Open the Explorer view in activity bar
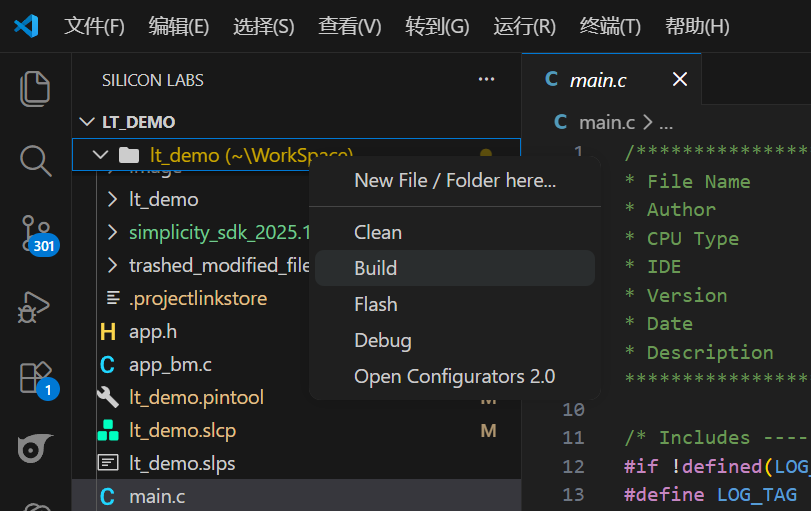 click(x=35, y=88)
